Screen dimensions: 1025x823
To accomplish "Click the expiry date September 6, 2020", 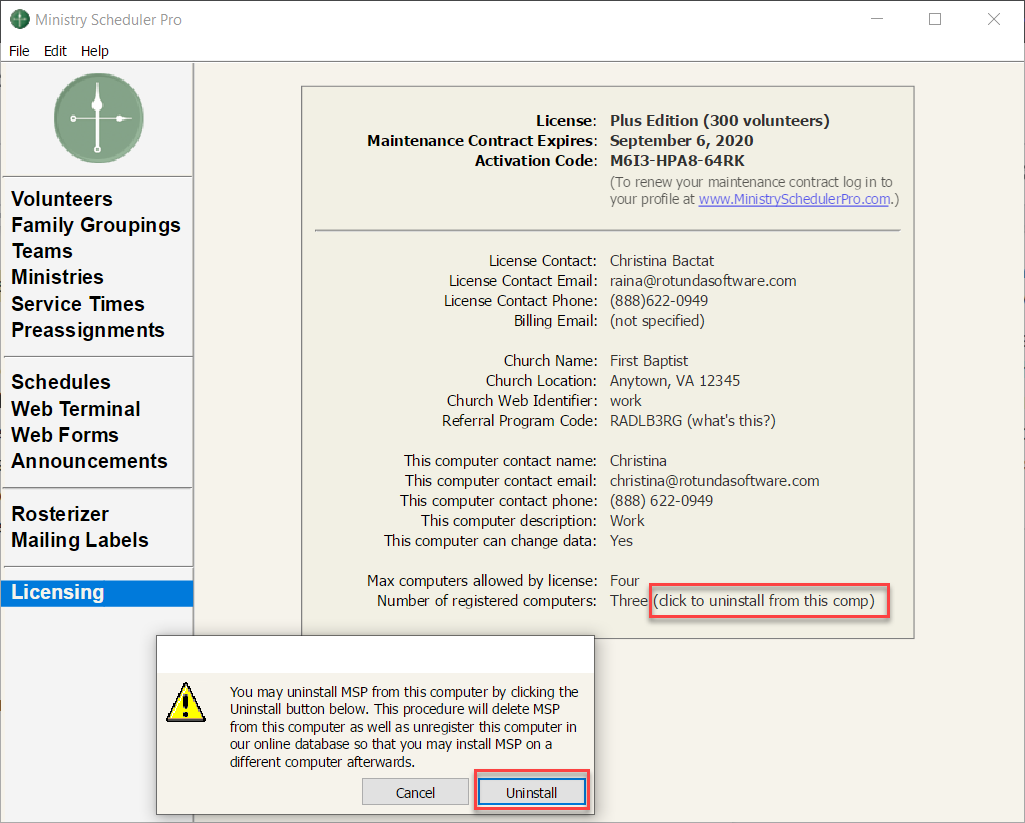I will click(681, 141).
